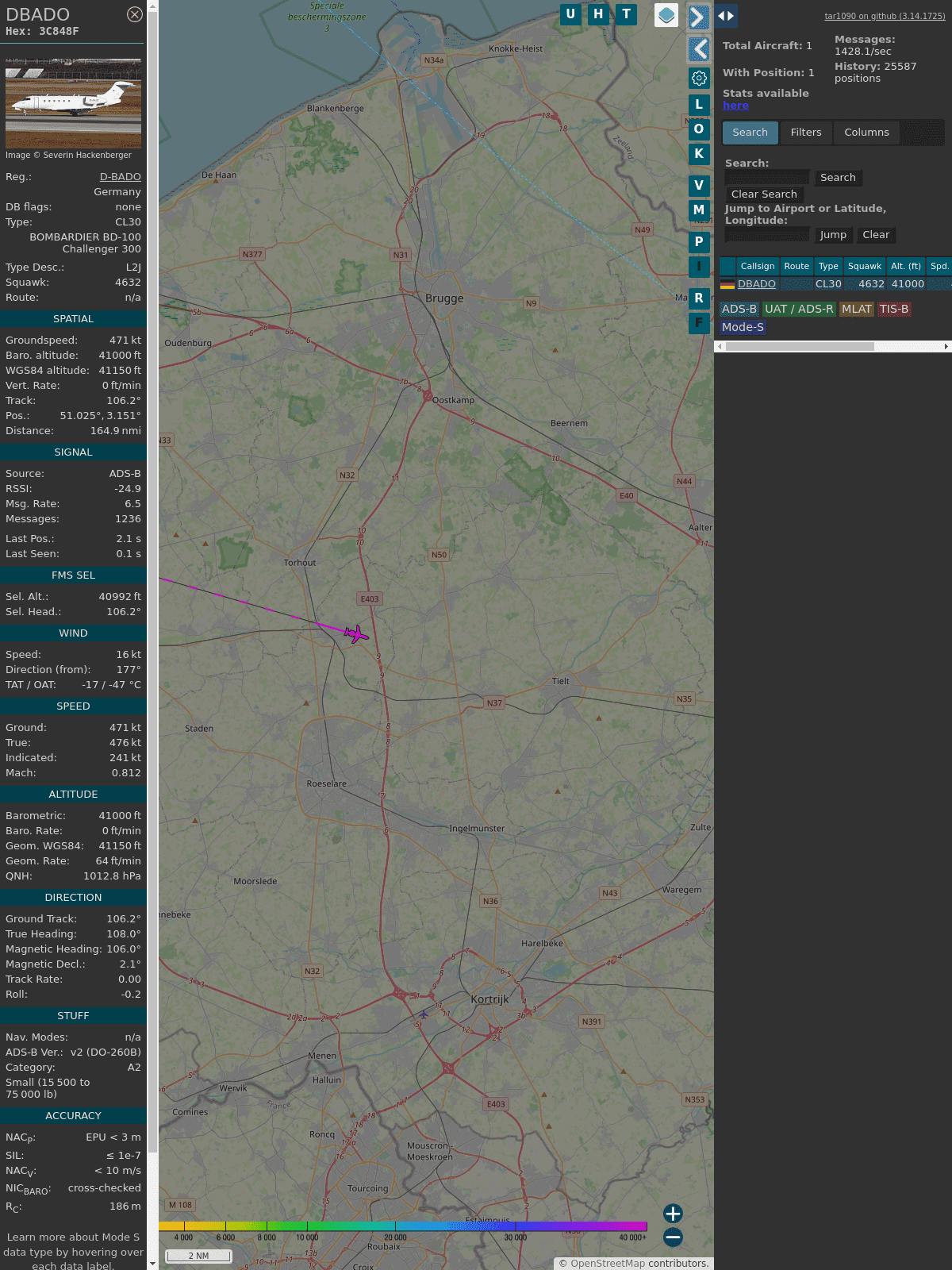Sort the table by Route column
The height and width of the screenshot is (1270, 952).
click(x=797, y=266)
